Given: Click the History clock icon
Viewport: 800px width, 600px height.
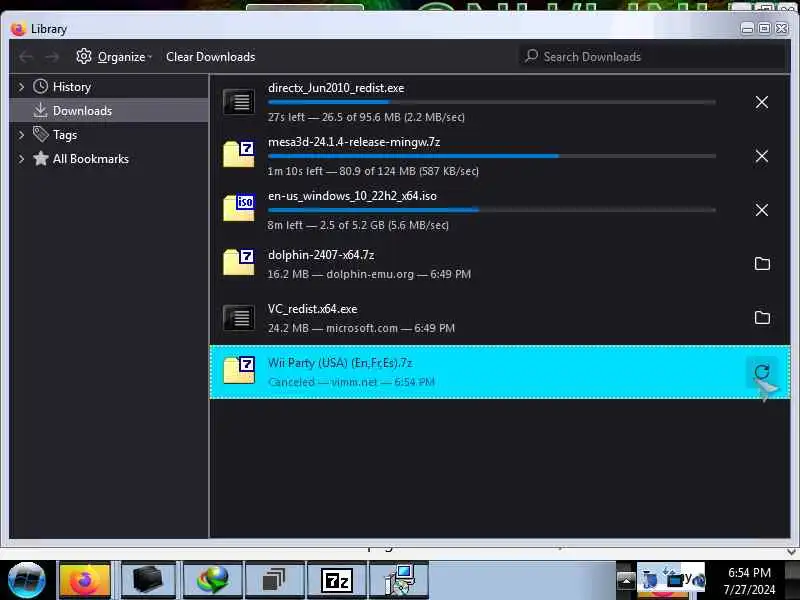Looking at the screenshot, I should [40, 87].
